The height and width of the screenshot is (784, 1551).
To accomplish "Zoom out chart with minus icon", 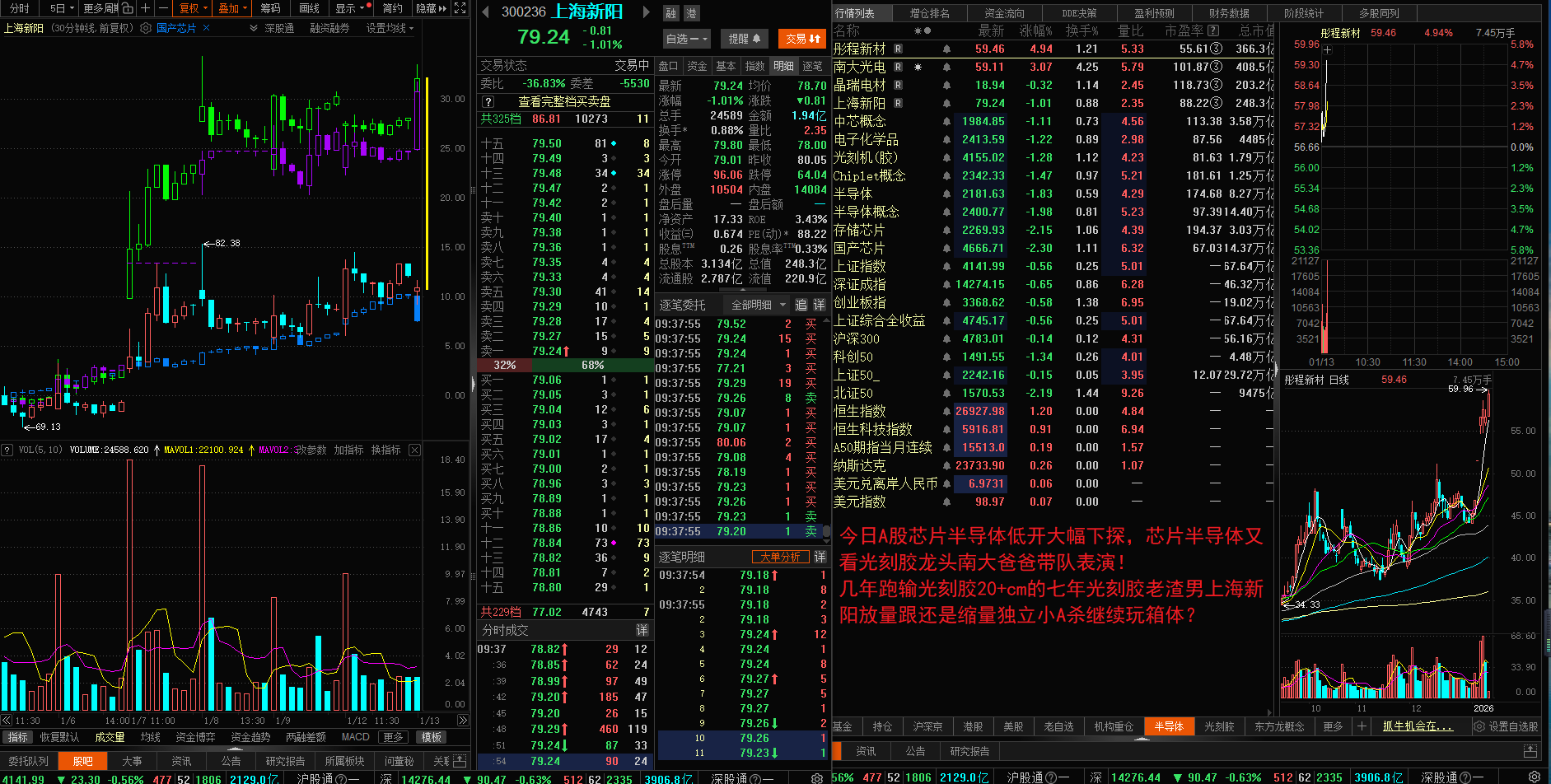I will tap(163, 8).
